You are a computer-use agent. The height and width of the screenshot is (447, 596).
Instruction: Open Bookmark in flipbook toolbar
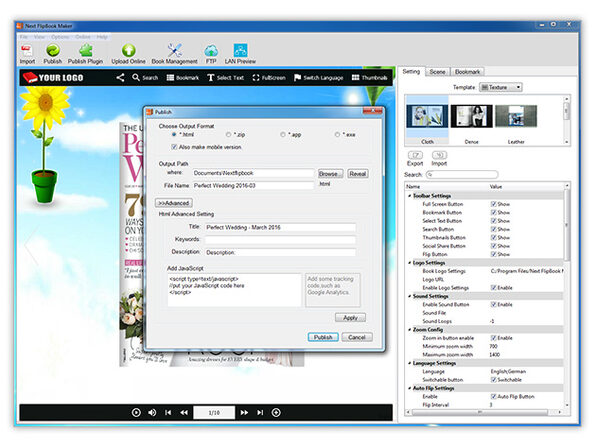(x=183, y=78)
